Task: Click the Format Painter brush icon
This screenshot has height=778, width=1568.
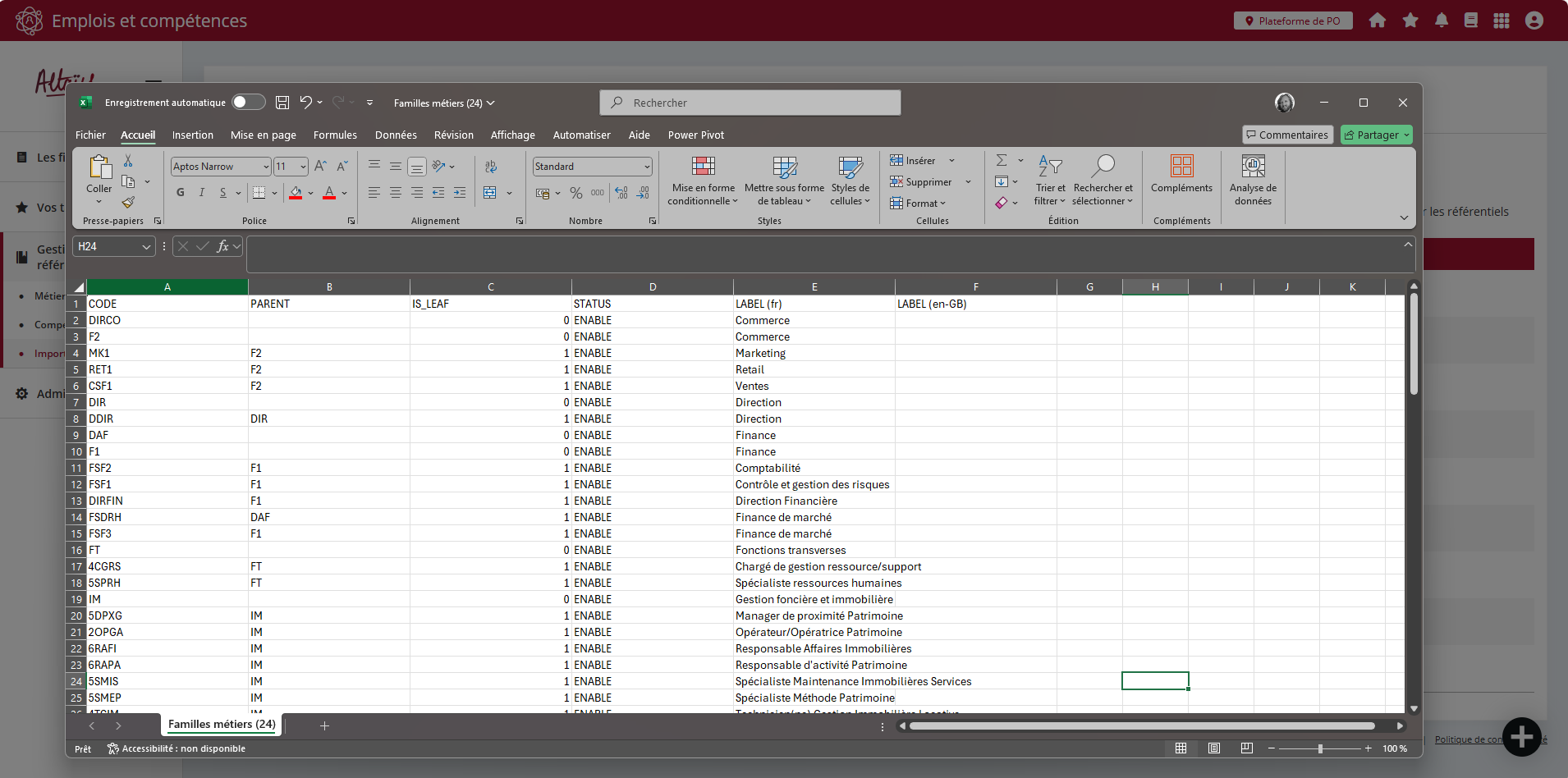Action: coord(128,202)
